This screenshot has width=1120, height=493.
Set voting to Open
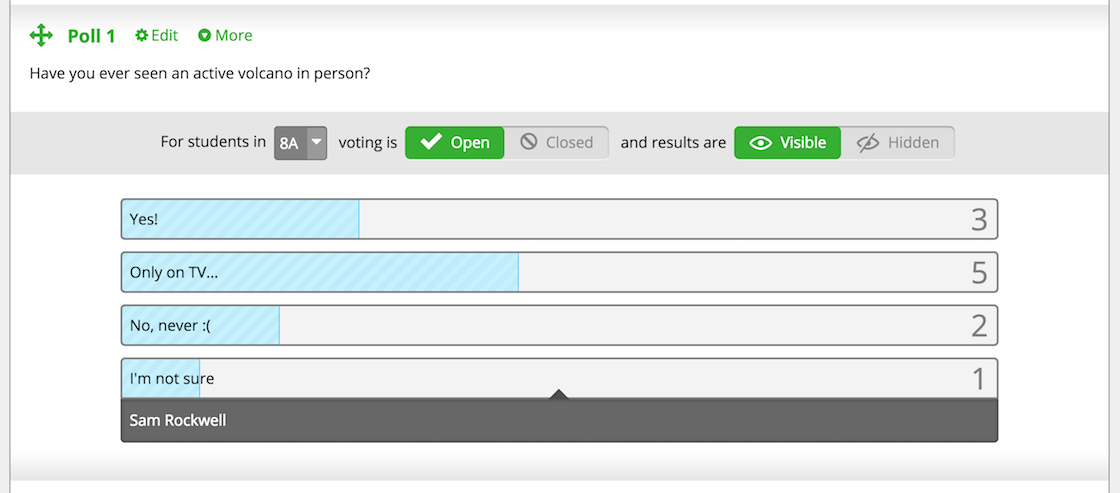point(455,142)
